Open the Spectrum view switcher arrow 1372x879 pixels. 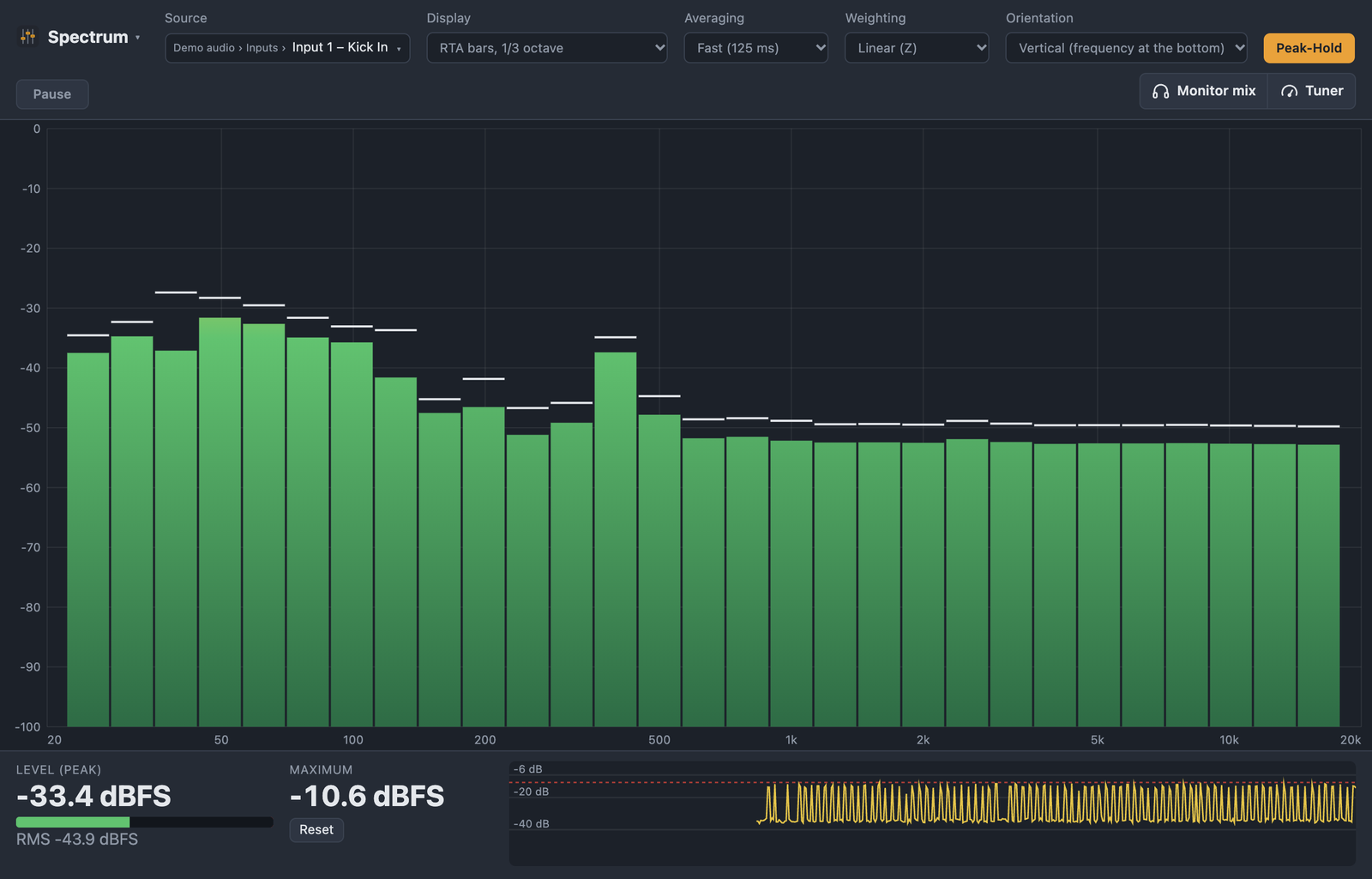point(138,38)
